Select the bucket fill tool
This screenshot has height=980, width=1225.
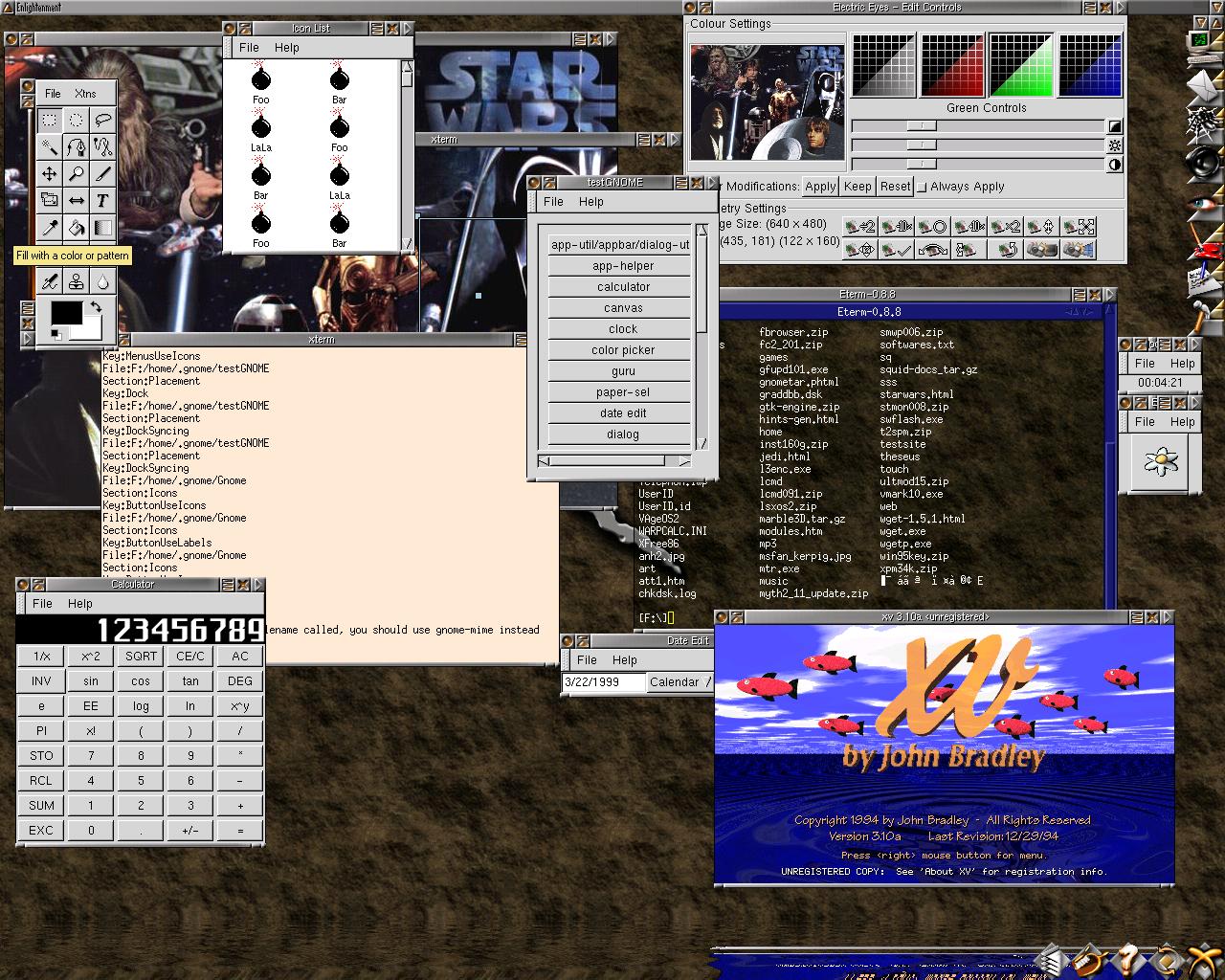click(x=76, y=228)
